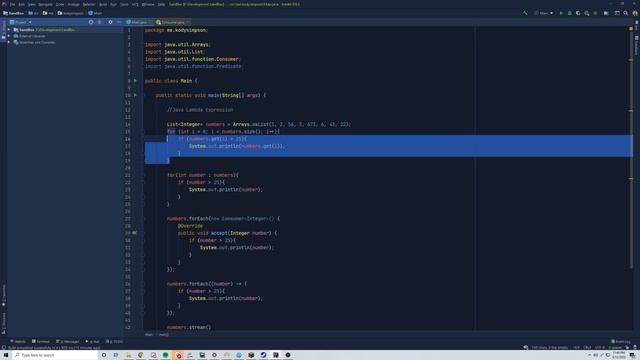Image resolution: width=640 pixels, height=360 pixels.
Task: Expand the External Libraries node
Action: [9, 36]
